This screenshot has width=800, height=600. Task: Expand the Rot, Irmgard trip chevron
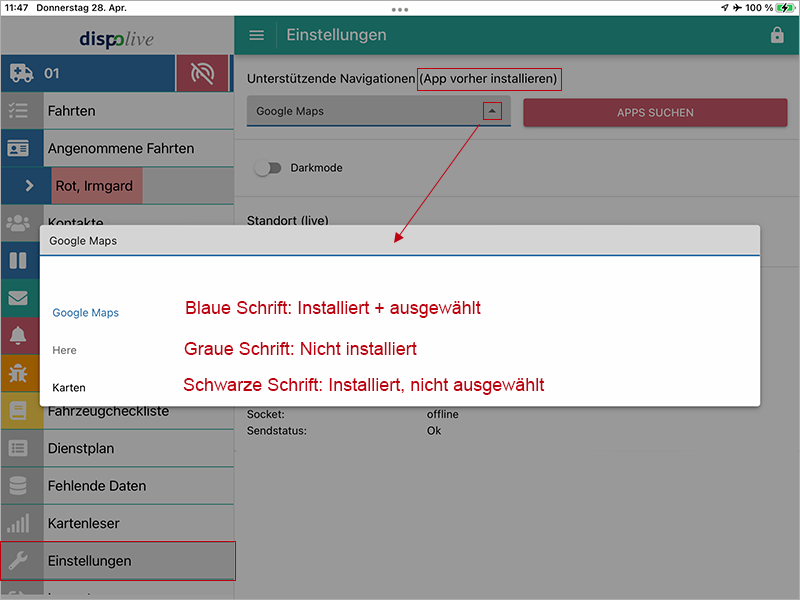click(29, 186)
